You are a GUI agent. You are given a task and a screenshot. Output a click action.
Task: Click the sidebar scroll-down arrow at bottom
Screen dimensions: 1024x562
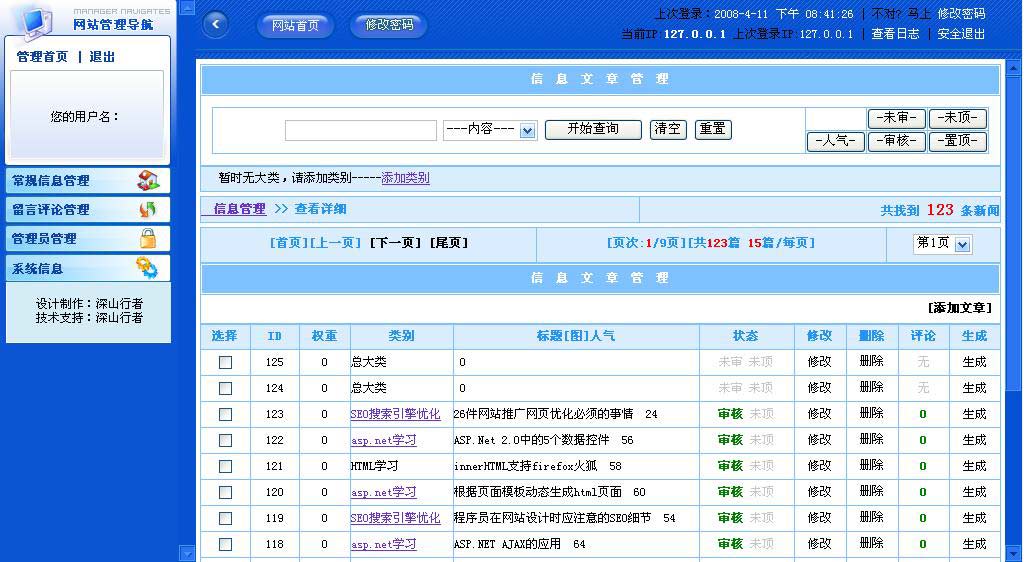[186, 553]
